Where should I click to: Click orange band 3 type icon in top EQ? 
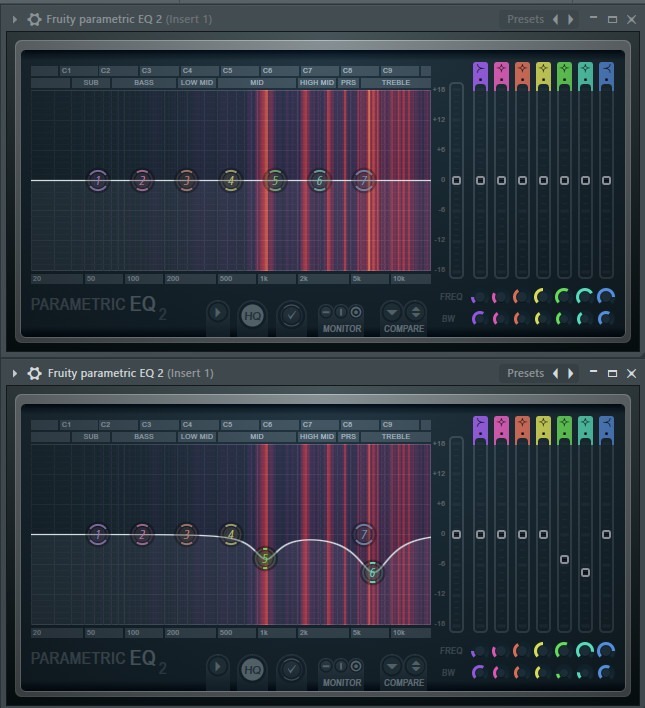[x=522, y=69]
